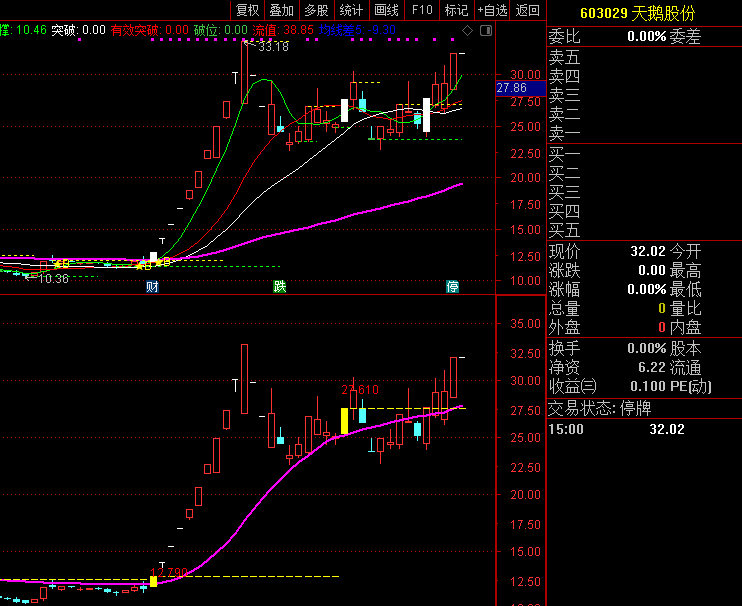Click the 现价 32.02 value

click(648, 251)
